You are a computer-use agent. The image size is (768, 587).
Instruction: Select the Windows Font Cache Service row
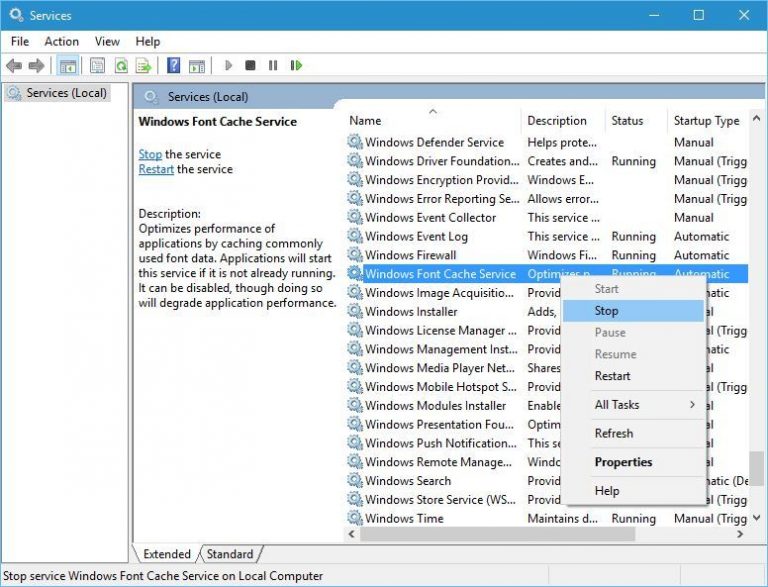tap(547, 273)
